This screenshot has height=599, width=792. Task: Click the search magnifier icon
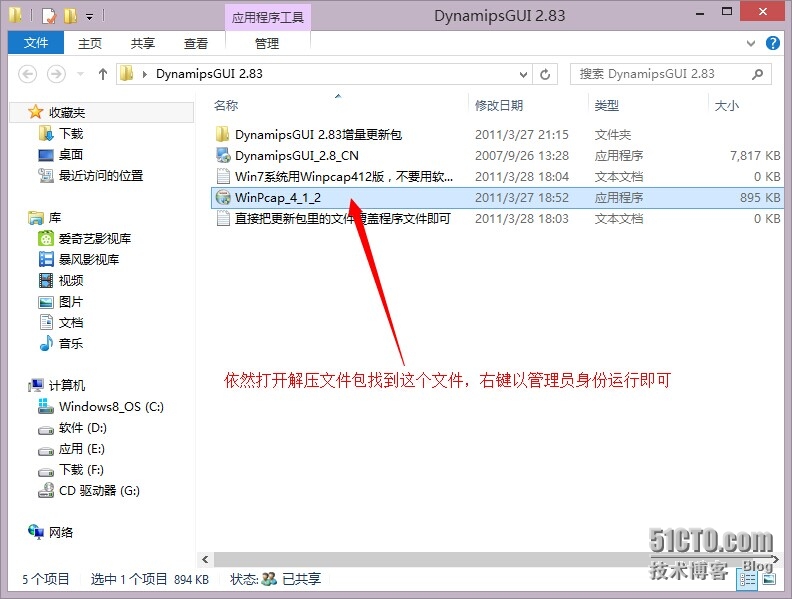[757, 74]
